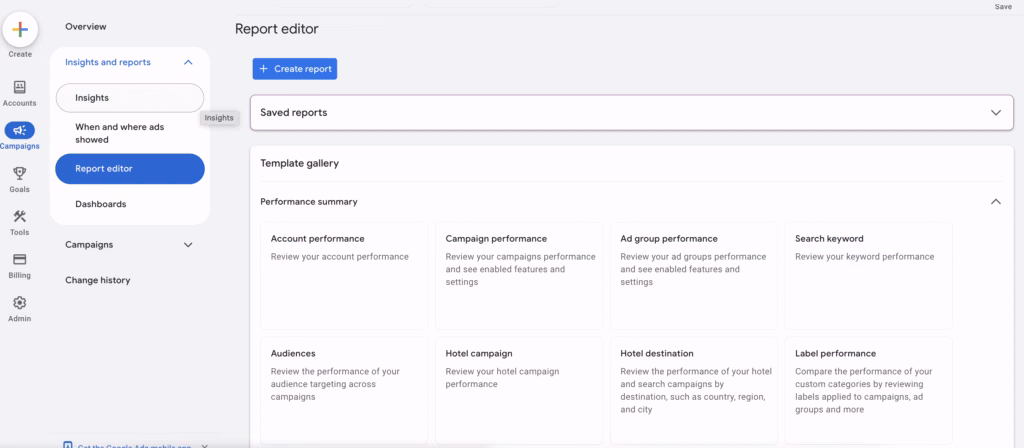Collapse the Performance summary section
Viewport: 1024px width, 448px height.
coord(995,202)
